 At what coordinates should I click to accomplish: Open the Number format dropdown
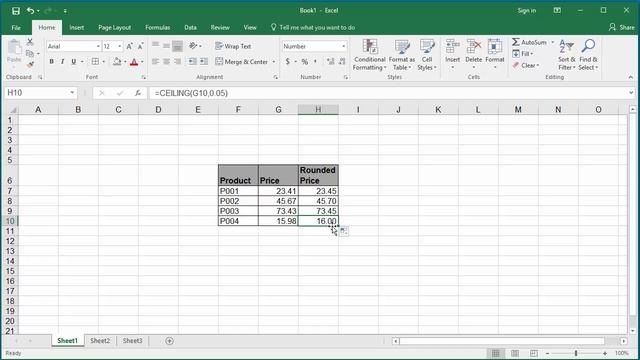(x=344, y=47)
